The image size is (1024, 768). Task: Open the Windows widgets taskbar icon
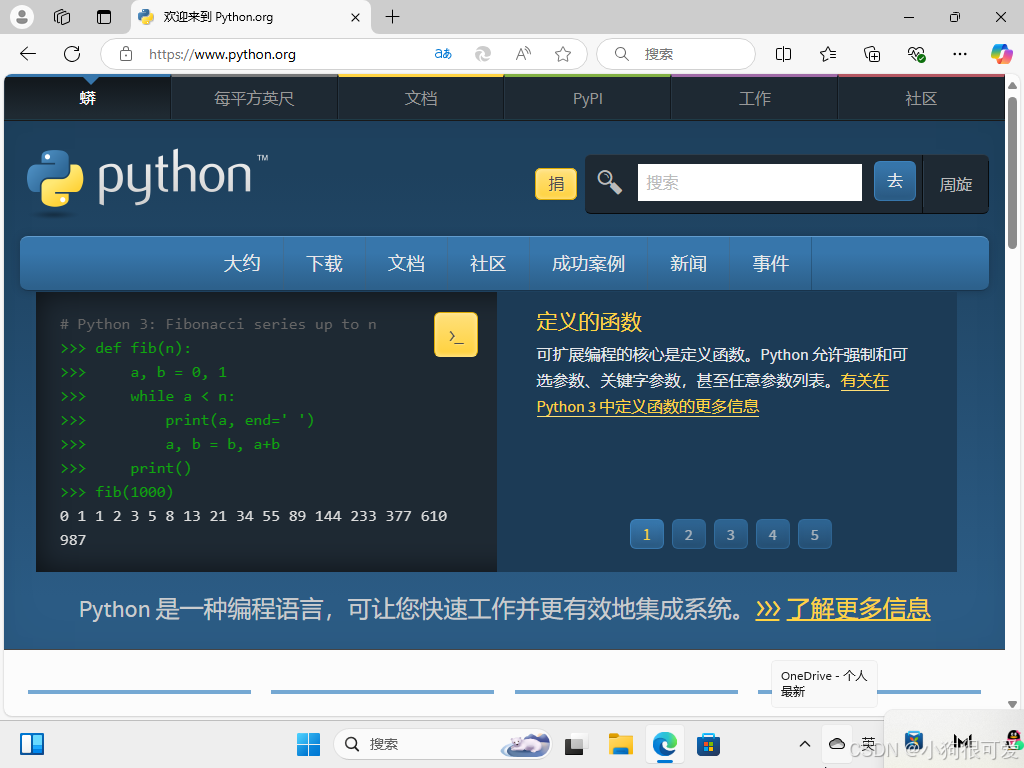point(31,744)
